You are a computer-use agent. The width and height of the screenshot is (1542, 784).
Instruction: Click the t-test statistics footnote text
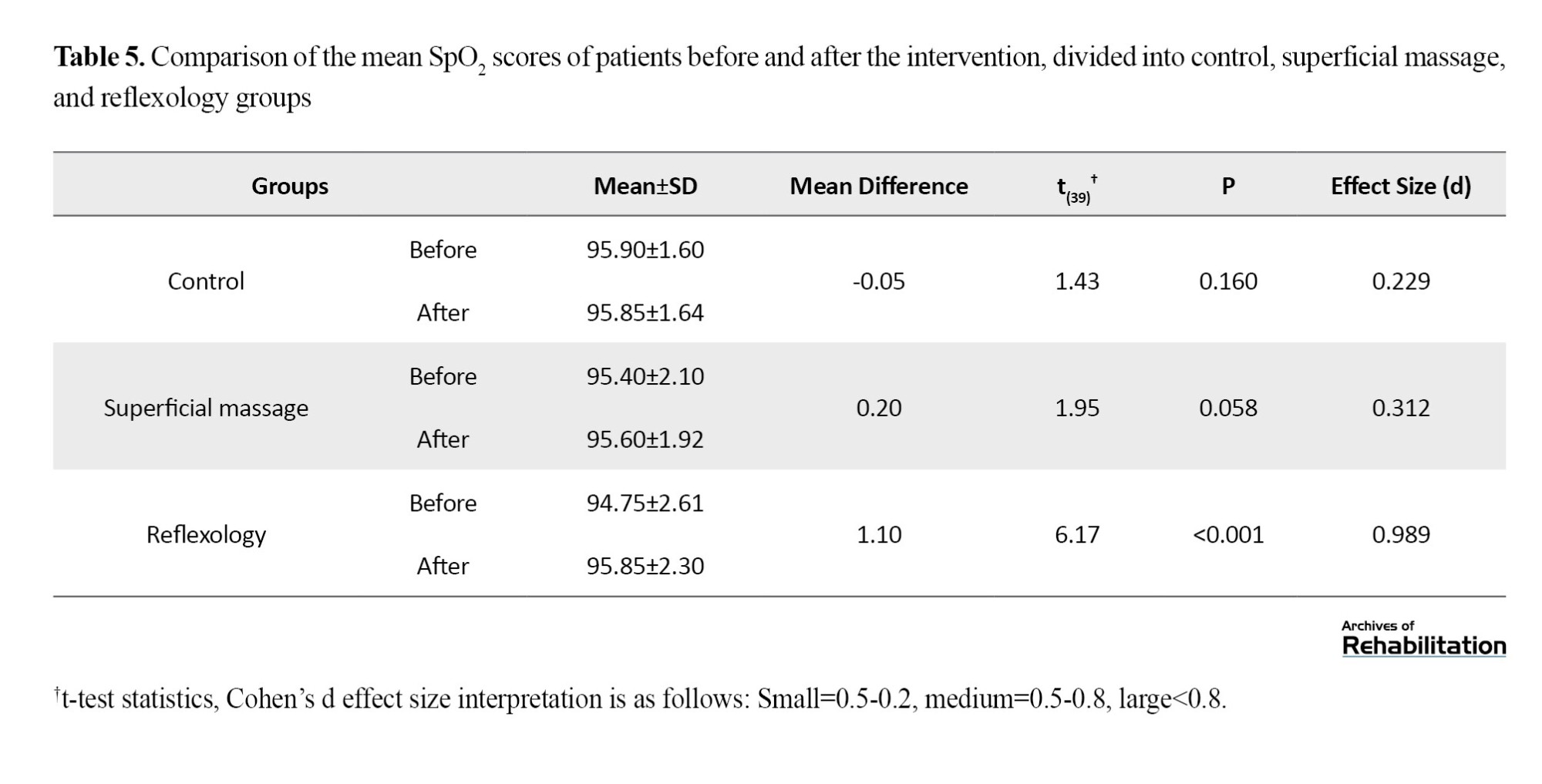[640, 698]
